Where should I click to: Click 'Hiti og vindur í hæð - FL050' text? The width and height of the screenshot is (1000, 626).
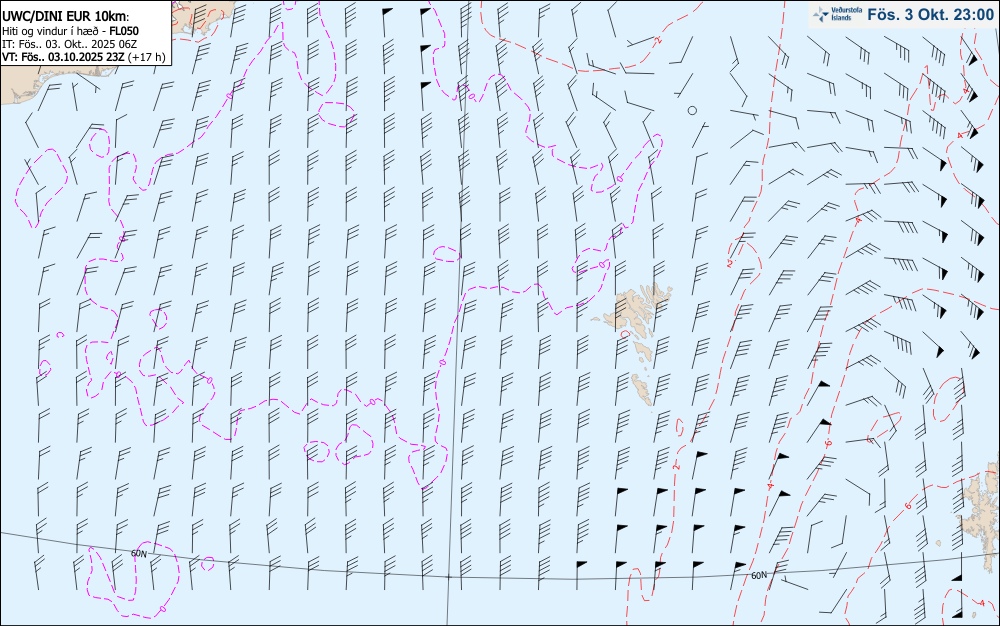point(71,31)
